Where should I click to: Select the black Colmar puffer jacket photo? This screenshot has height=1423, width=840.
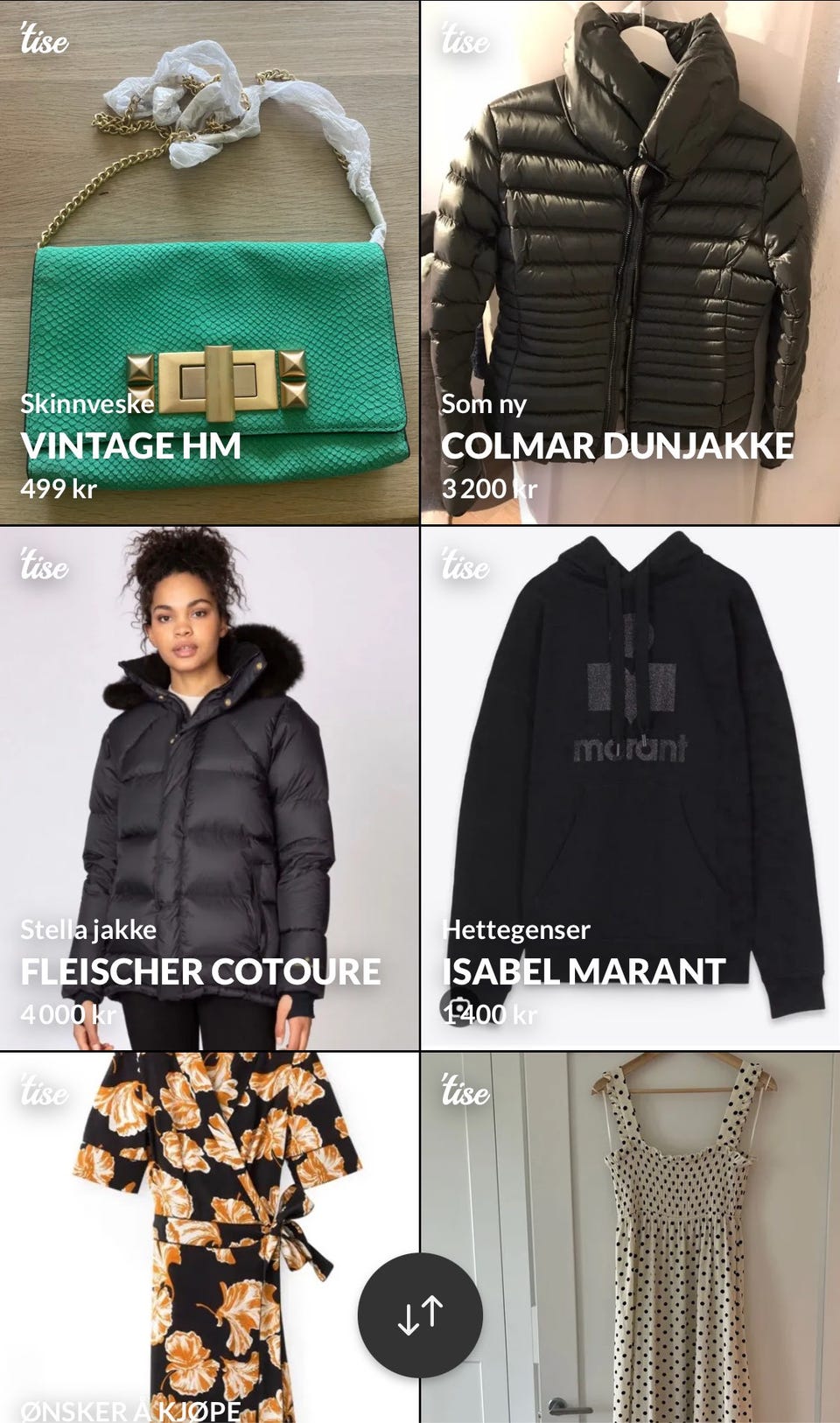coord(630,263)
